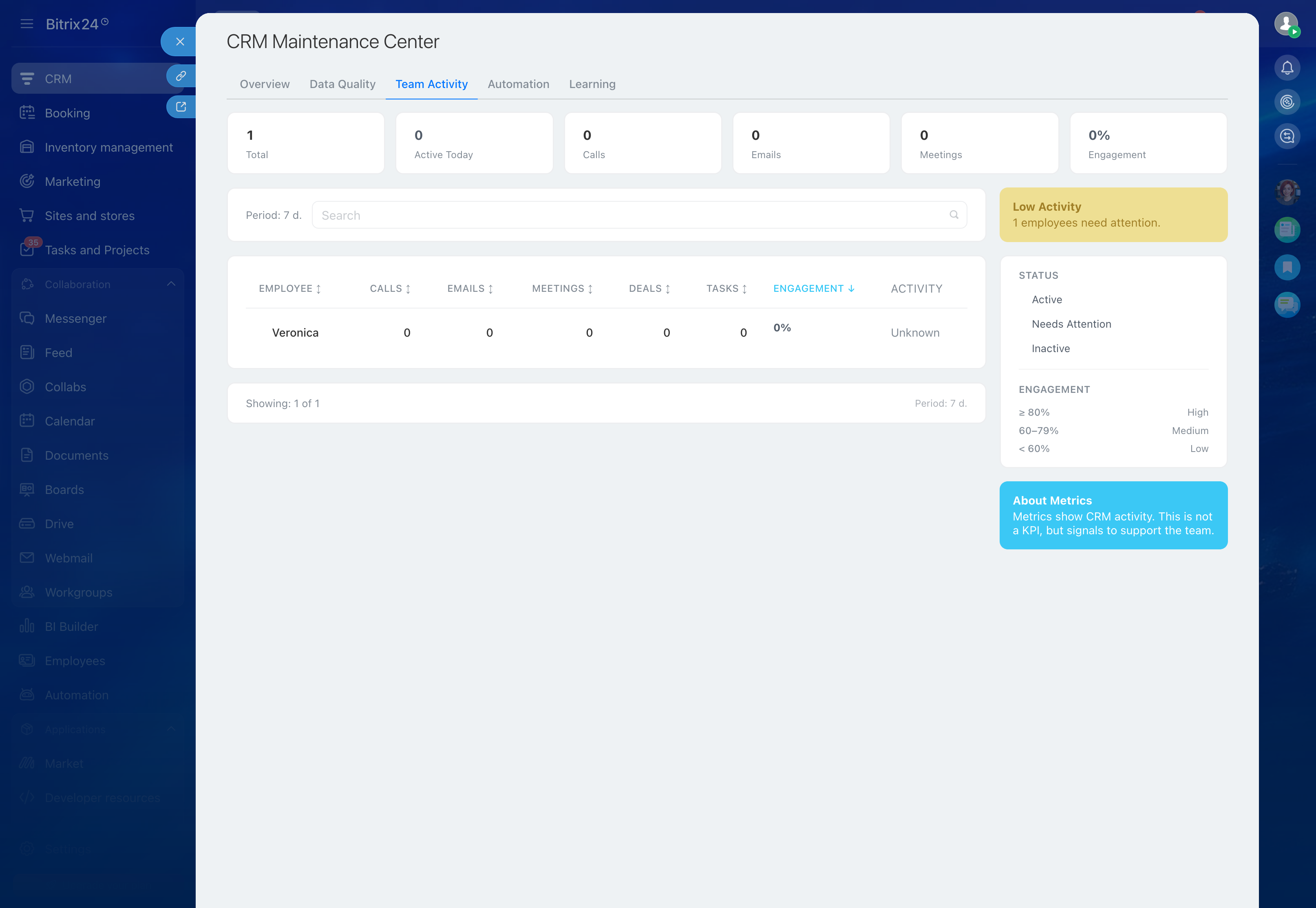Open the Messenger sidebar item

(75, 319)
